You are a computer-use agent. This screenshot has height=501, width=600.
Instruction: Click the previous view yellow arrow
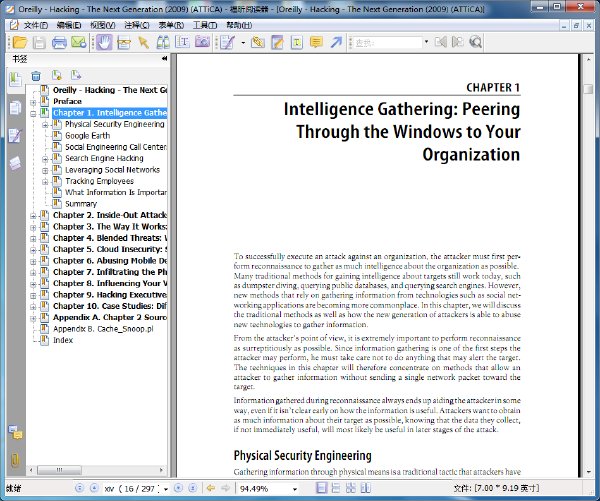(x=210, y=488)
